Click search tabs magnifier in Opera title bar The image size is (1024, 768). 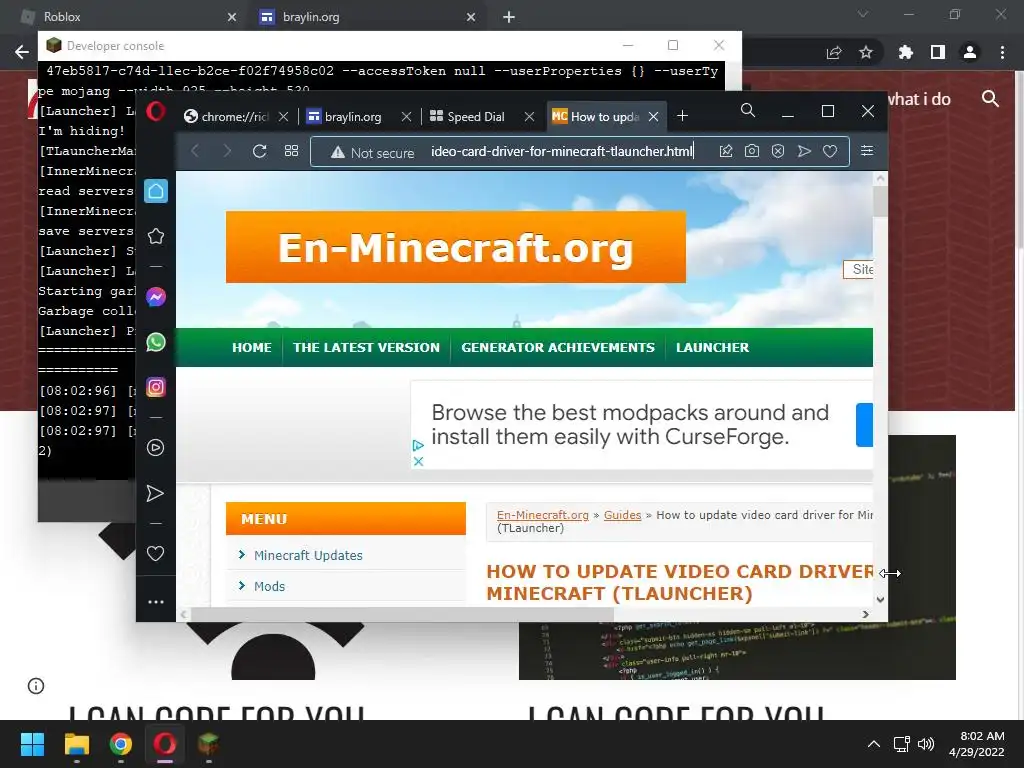point(748,110)
